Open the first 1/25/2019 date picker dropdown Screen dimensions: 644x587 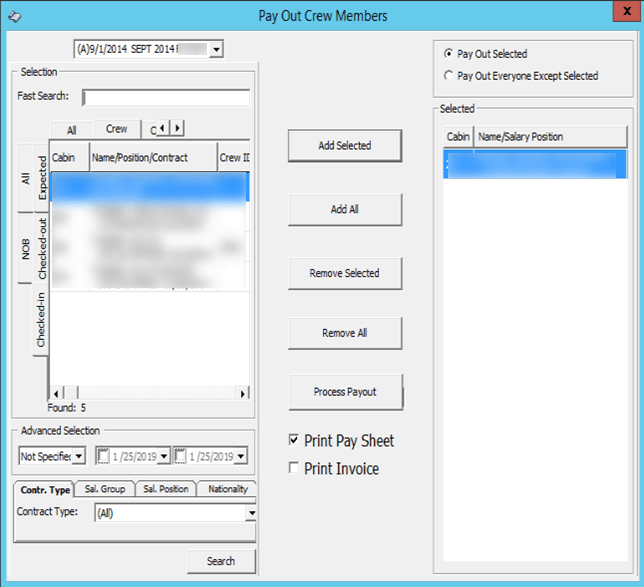pos(164,456)
